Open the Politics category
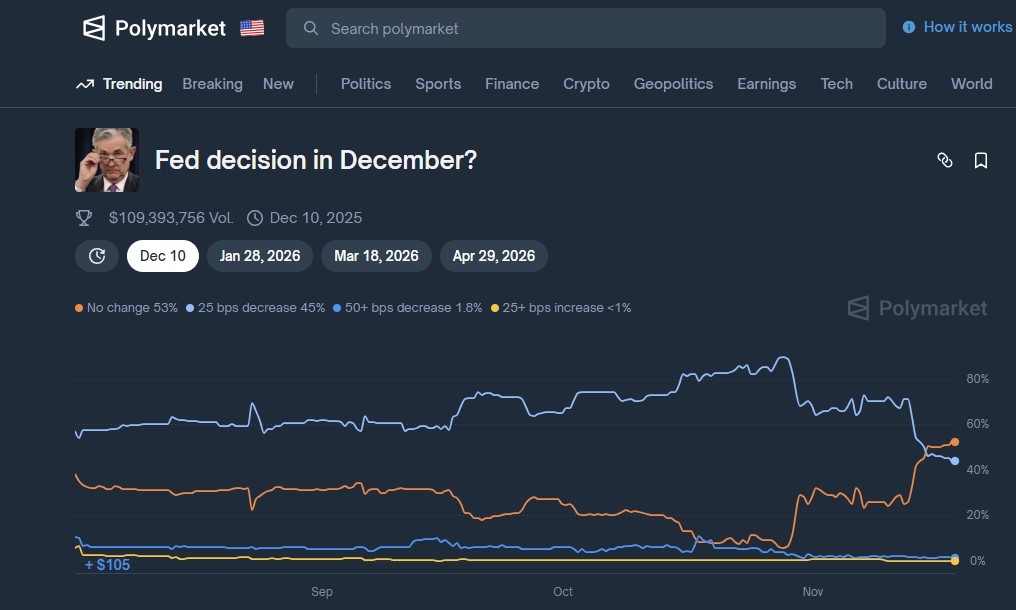1016x610 pixels. [x=366, y=84]
